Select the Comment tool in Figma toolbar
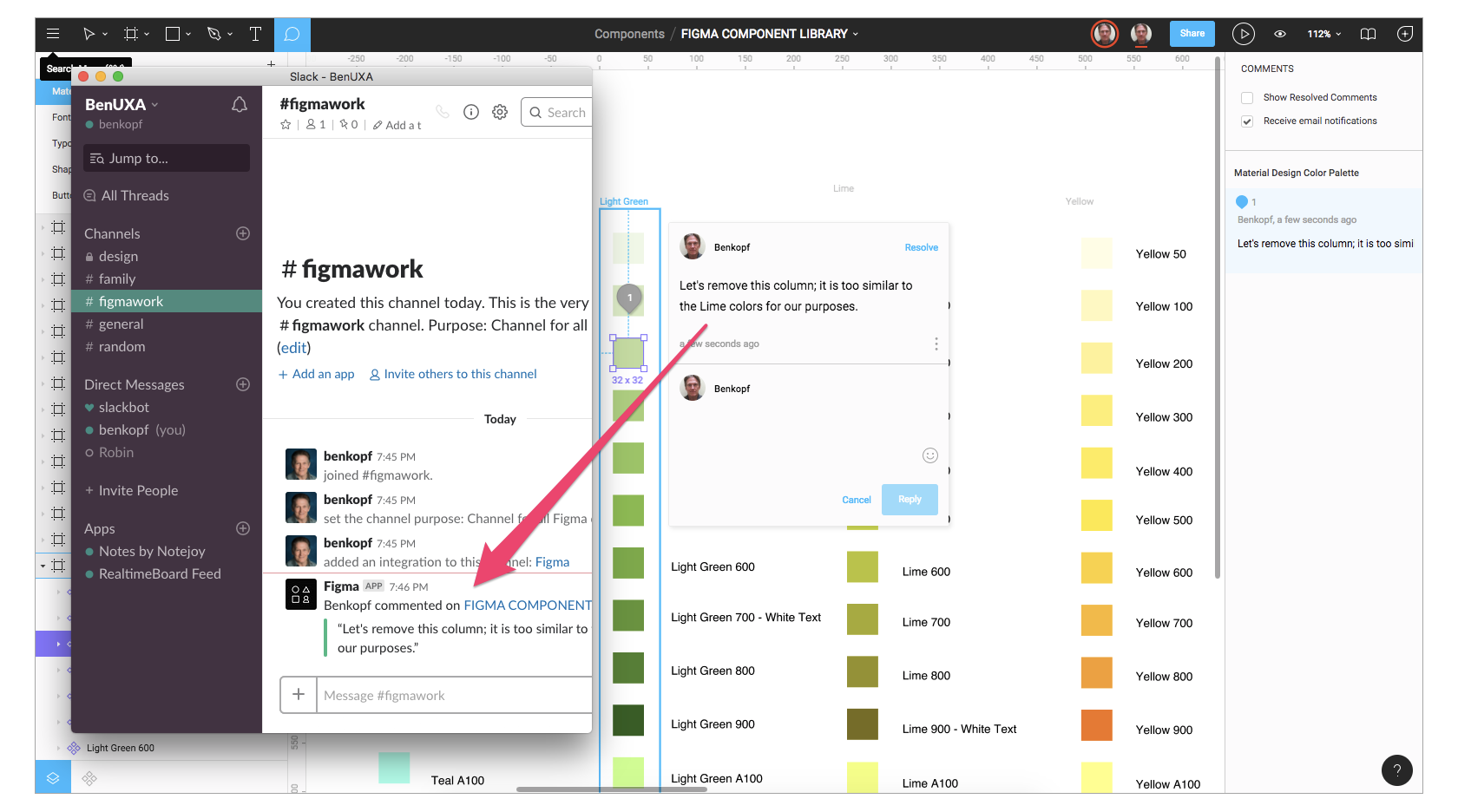1458x812 pixels. (292, 34)
